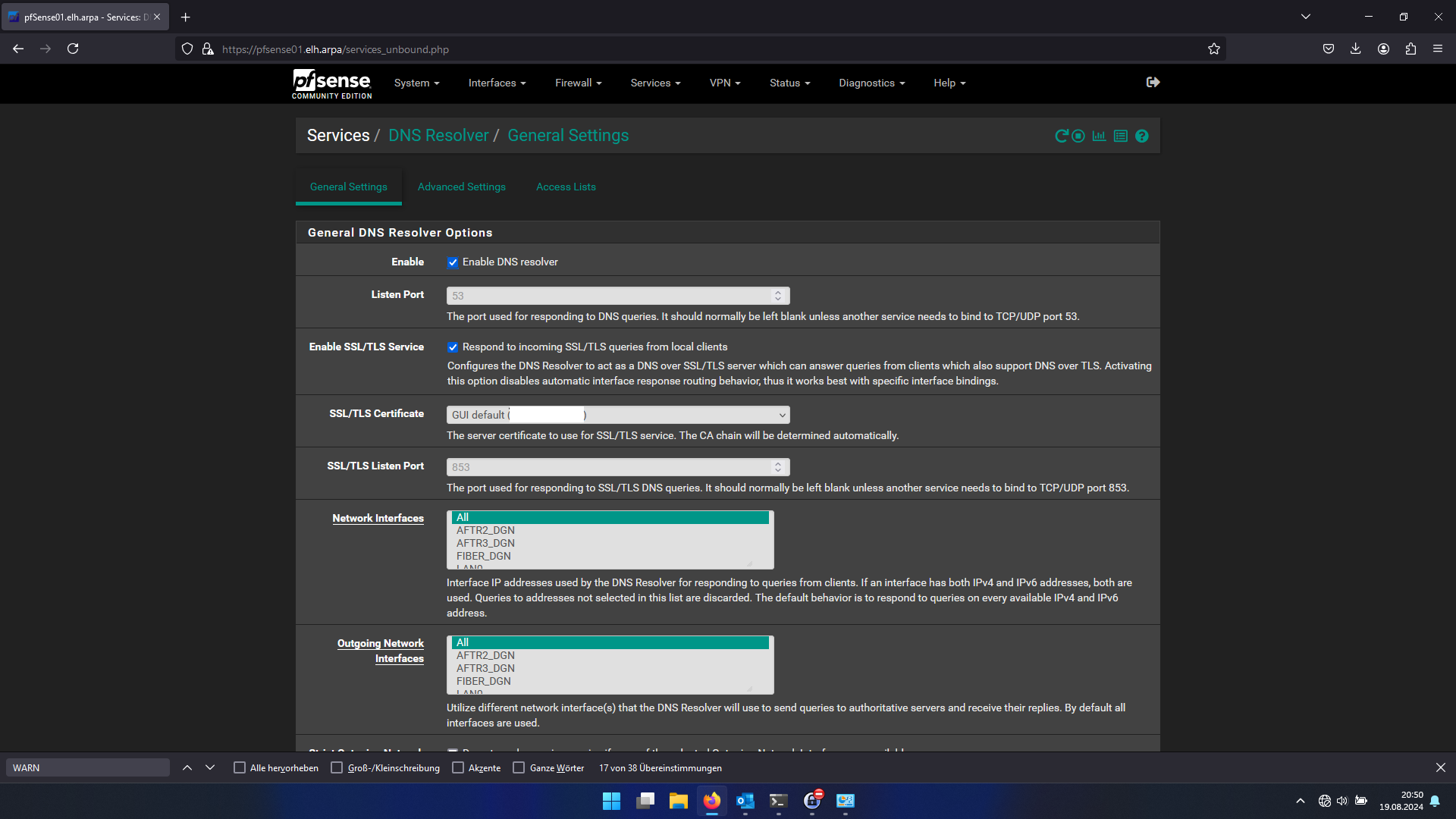Jump to previous find match arrow
The image size is (1456, 819).
point(187,768)
